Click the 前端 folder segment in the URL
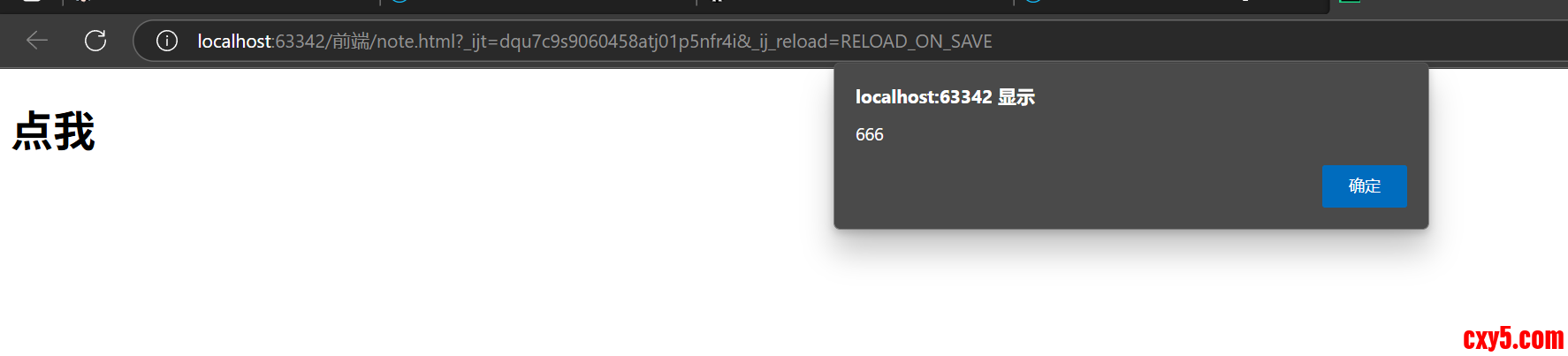Image resolution: width=1568 pixels, height=356 pixels. pyautogui.click(x=351, y=42)
